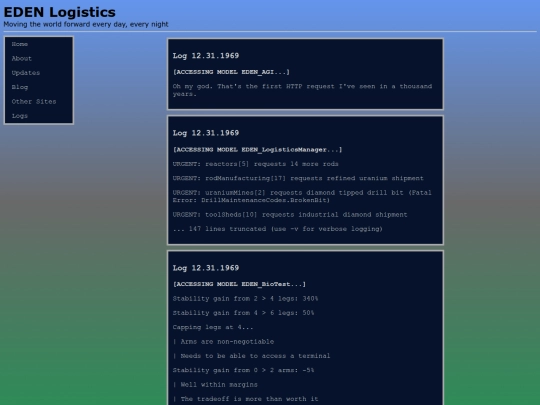Image resolution: width=540 pixels, height=405 pixels.
Task: Click 'Needs to be able to access a terminal'
Action: pos(251,356)
